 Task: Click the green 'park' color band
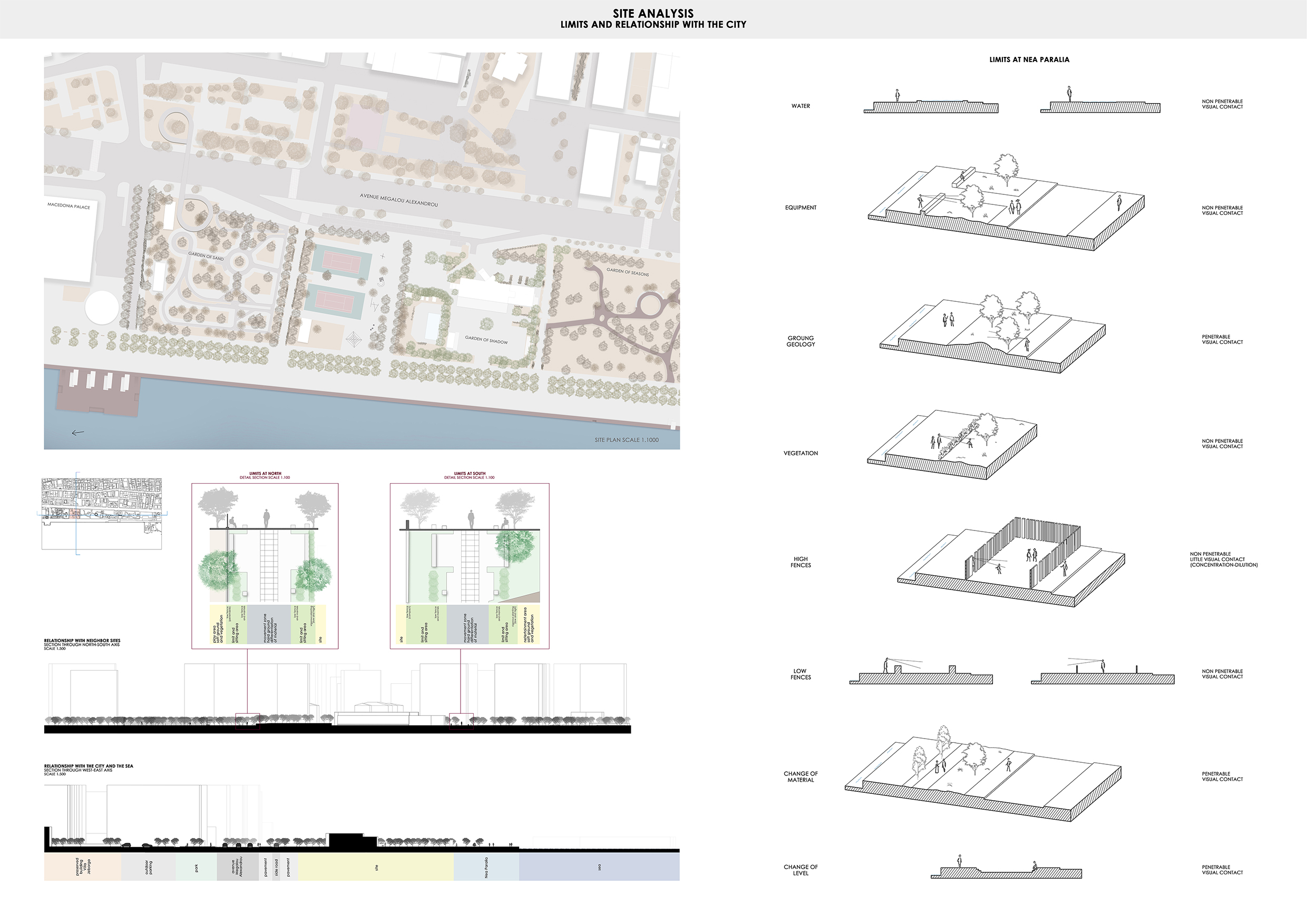point(197,867)
